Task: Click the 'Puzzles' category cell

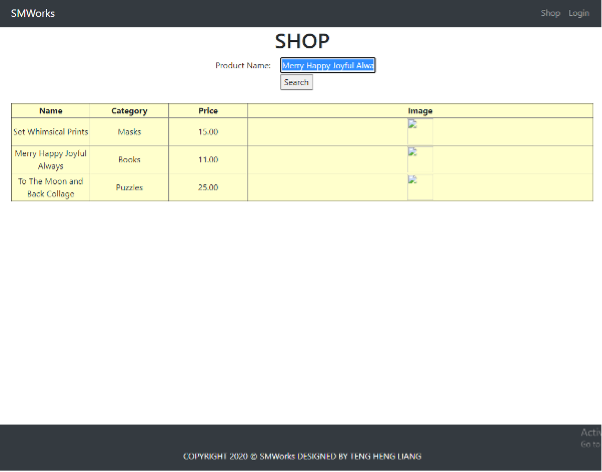Action: [x=129, y=187]
